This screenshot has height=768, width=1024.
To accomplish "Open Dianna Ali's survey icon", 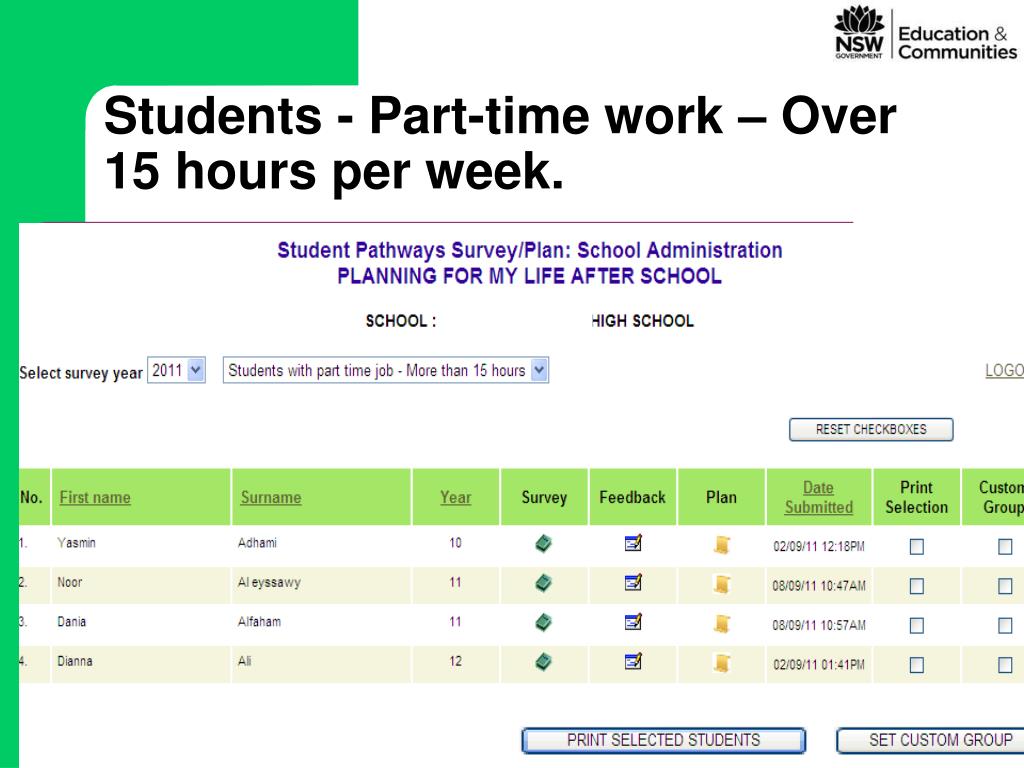I will coord(543,662).
